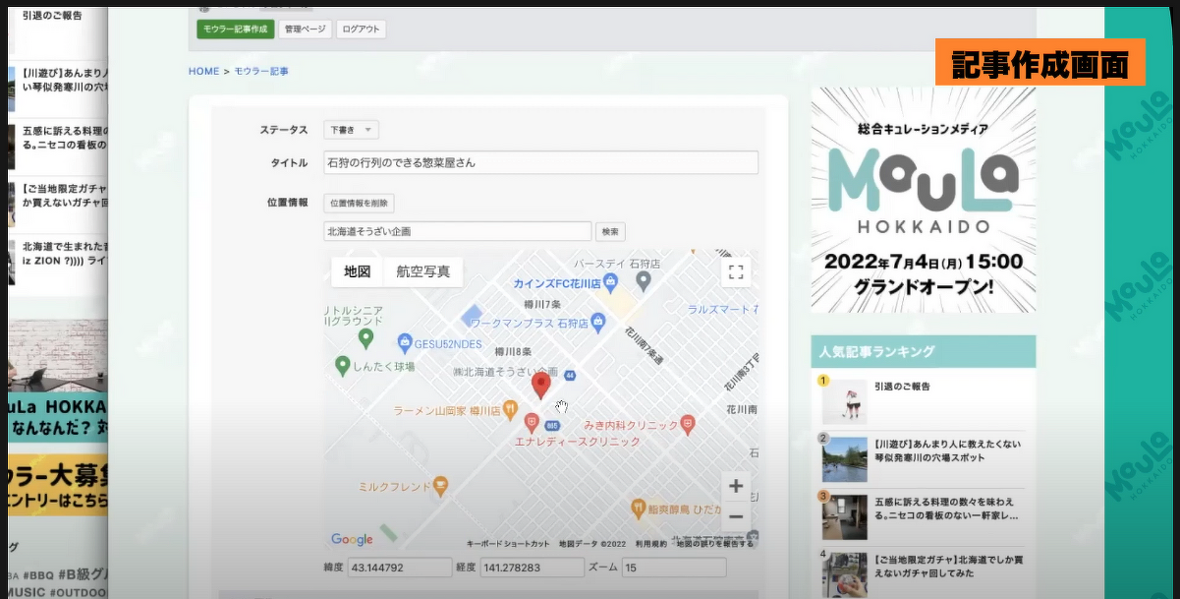Image resolution: width=1180 pixels, height=599 pixels.
Task: Go to HOME breadcrumb link
Action: point(203,71)
